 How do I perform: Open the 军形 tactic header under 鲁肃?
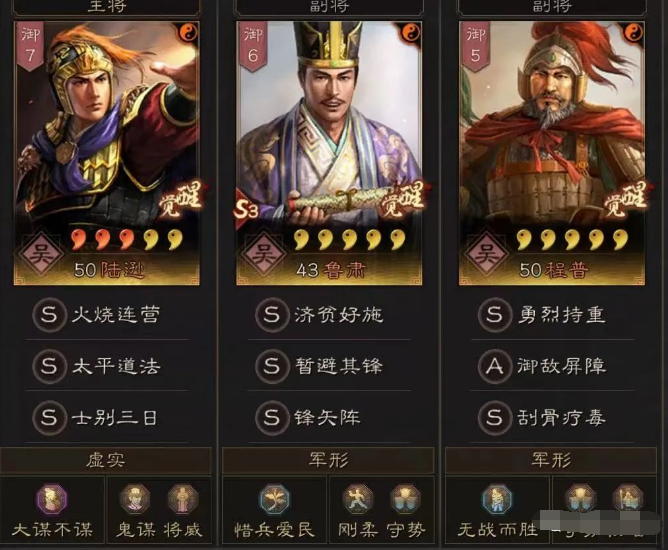[x=328, y=461]
